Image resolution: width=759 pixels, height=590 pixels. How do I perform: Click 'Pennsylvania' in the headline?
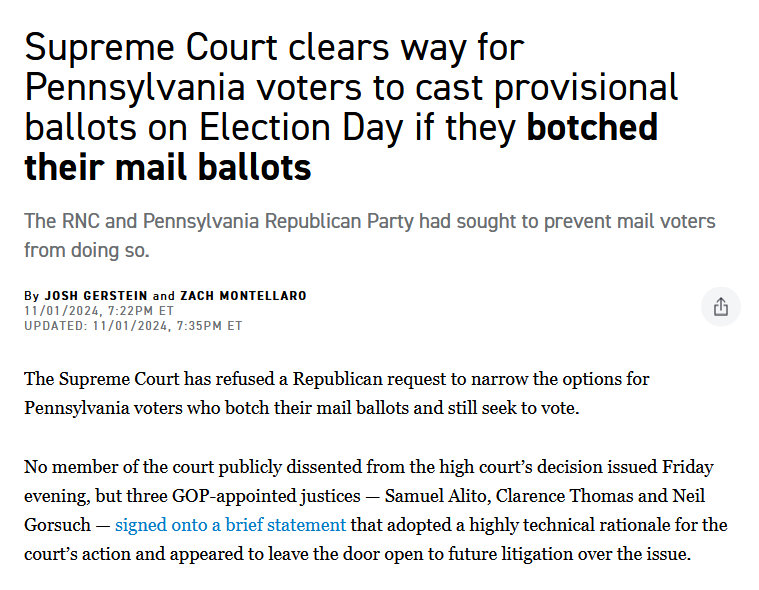coord(135,89)
